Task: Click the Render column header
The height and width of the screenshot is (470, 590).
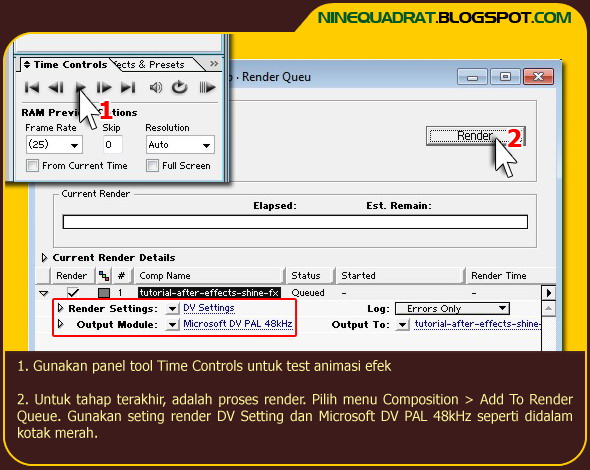Action: click(71, 276)
